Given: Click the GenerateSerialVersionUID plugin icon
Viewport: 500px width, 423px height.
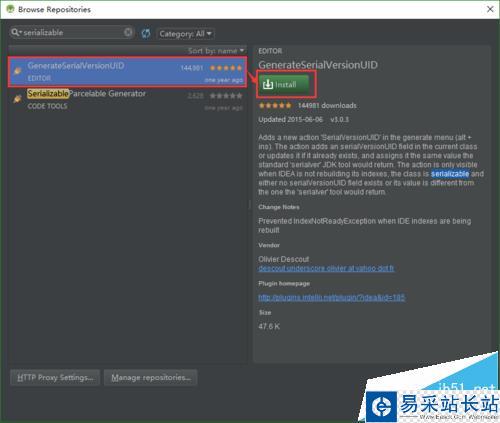Looking at the screenshot, I should pyautogui.click(x=17, y=71).
